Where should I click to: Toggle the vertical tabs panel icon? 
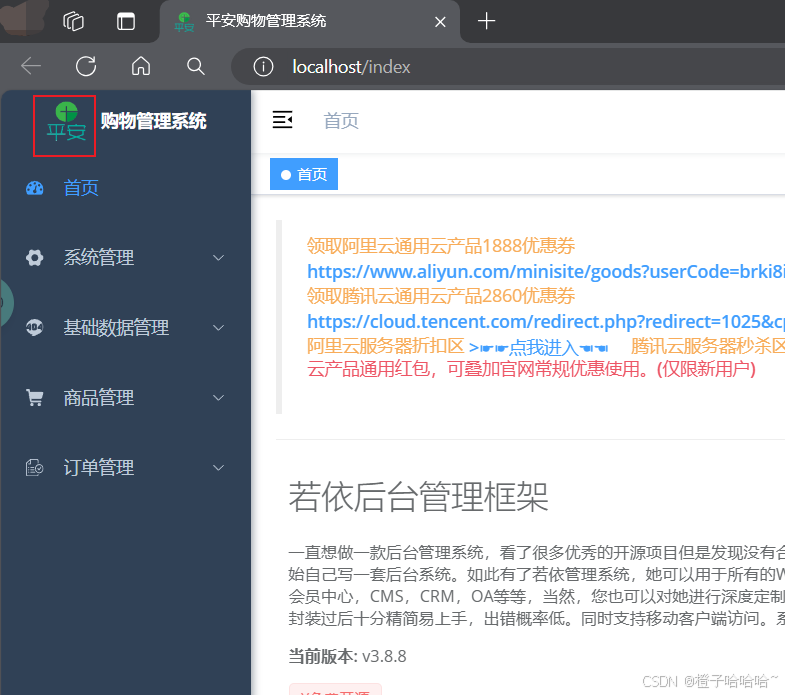(x=126, y=22)
